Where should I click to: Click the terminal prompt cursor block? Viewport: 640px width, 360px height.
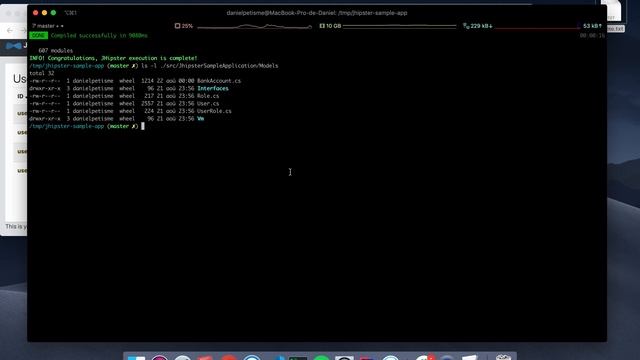(x=143, y=127)
